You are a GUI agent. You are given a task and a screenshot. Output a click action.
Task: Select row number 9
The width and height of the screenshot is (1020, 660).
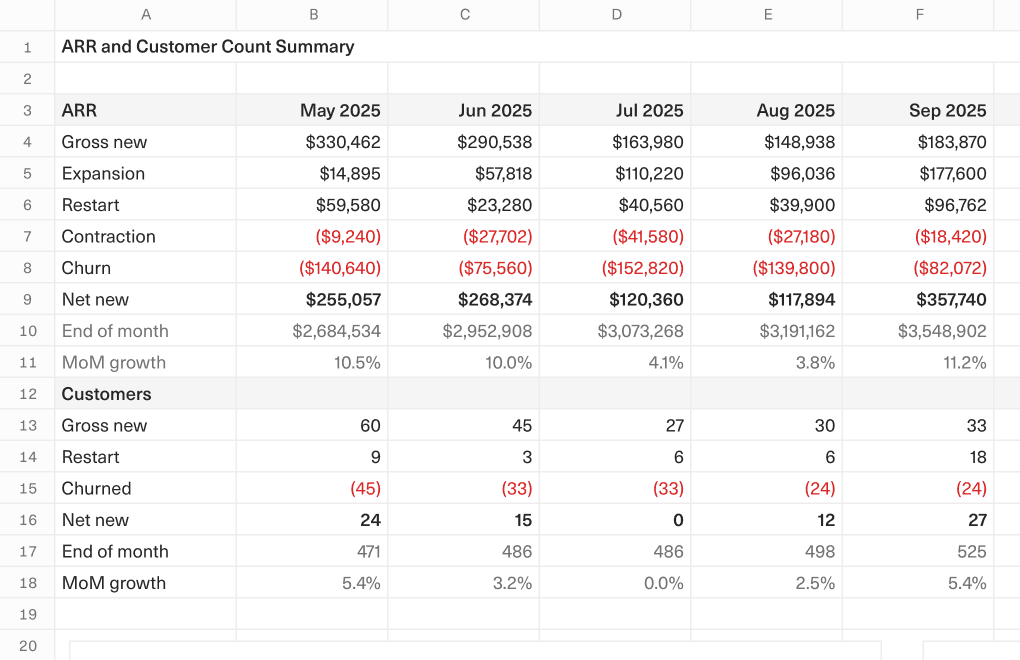tap(27, 299)
